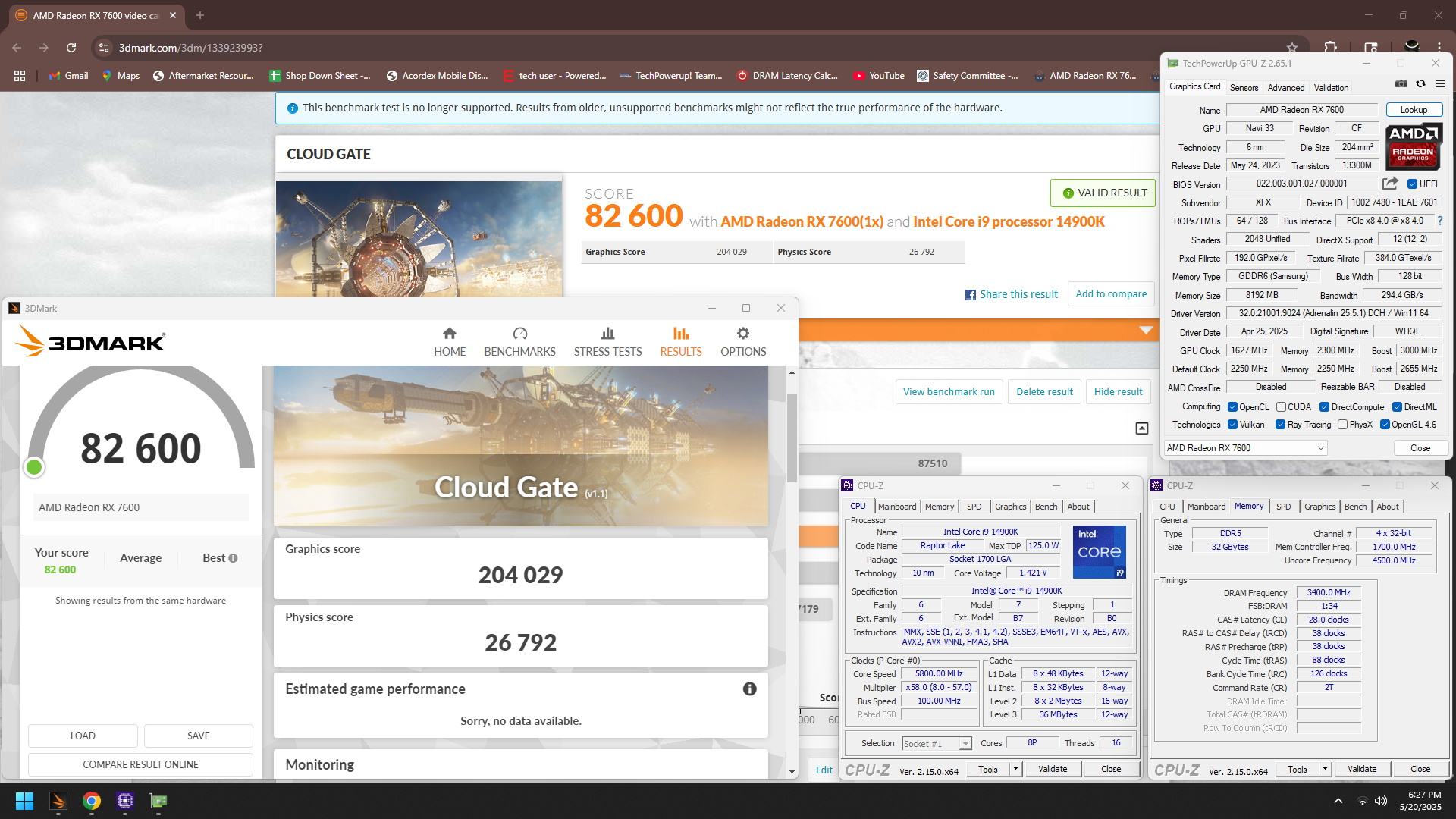Click Bus Interface question mark in GPU-Z
This screenshot has height=819, width=1456.
(x=1440, y=221)
